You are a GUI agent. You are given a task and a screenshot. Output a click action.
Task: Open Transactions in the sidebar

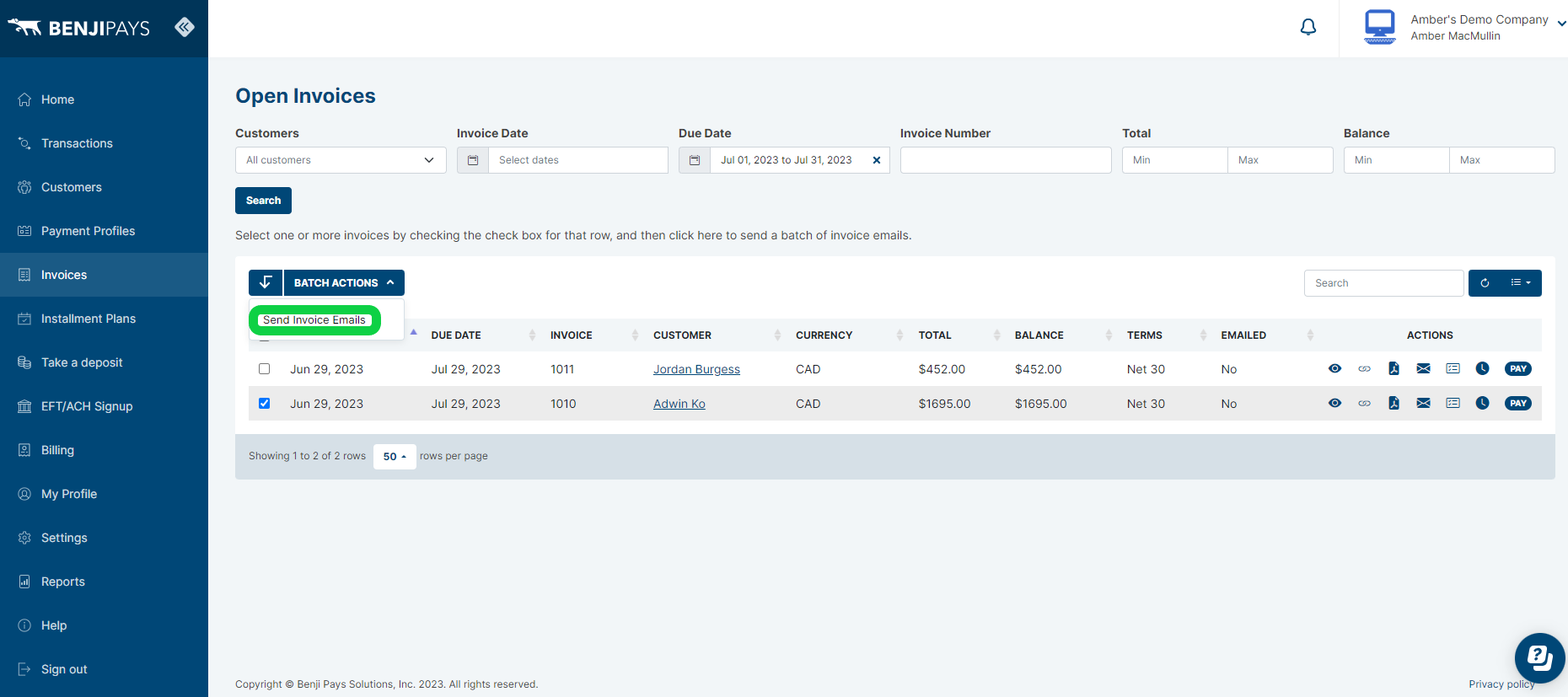(x=104, y=143)
